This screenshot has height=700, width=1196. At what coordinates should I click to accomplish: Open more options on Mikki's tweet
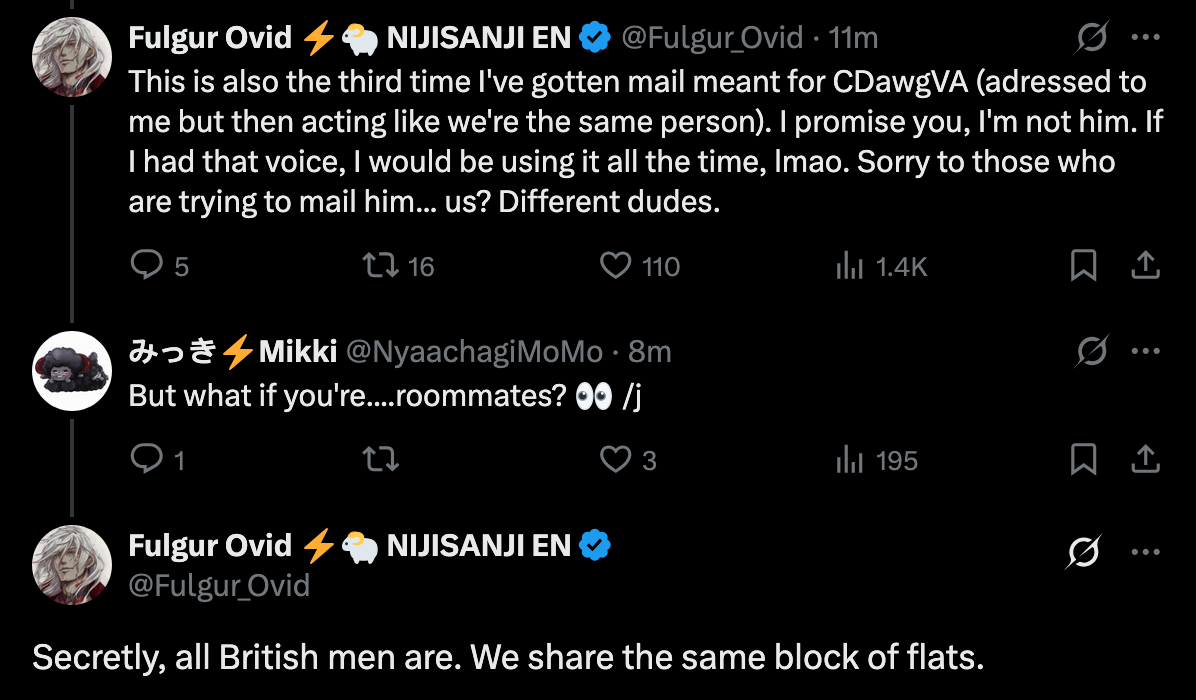pyautogui.click(x=1145, y=352)
